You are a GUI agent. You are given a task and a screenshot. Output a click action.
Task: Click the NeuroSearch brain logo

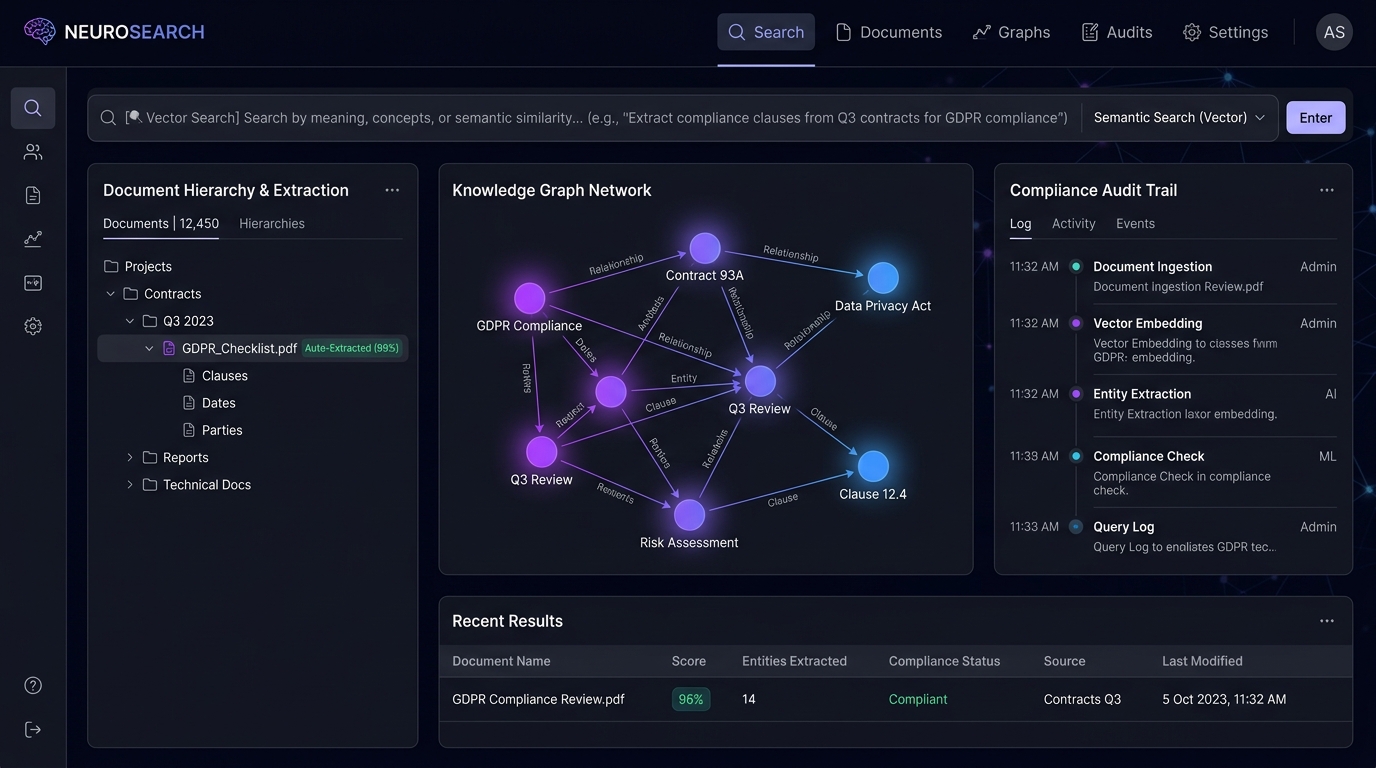[x=40, y=32]
